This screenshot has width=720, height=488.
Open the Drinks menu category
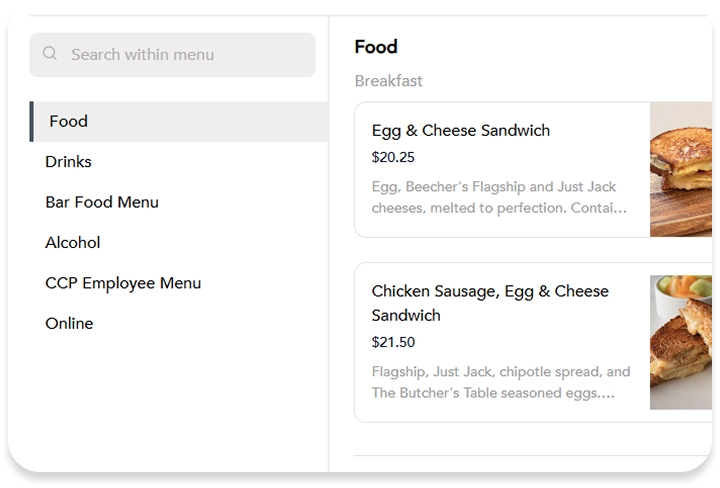click(68, 161)
